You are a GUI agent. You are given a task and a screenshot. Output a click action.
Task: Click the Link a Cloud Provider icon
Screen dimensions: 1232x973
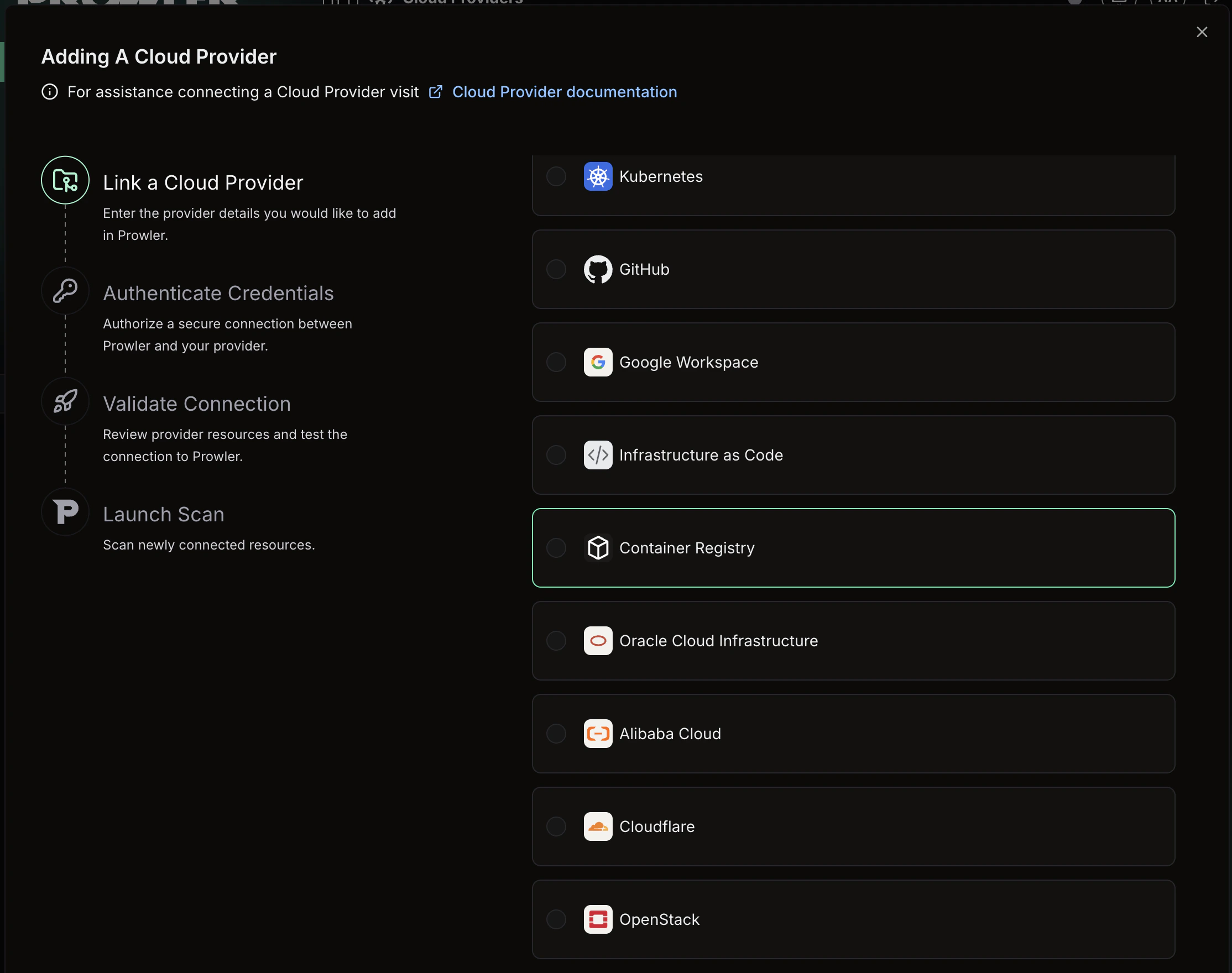[65, 180]
